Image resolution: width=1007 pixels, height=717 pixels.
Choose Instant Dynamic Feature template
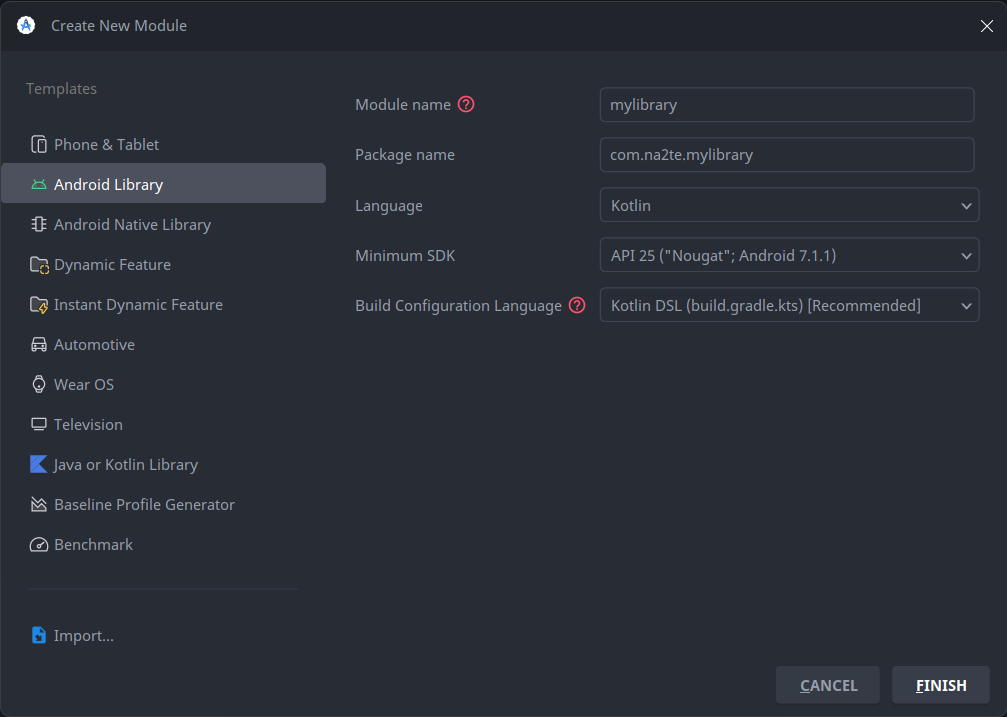click(x=138, y=305)
